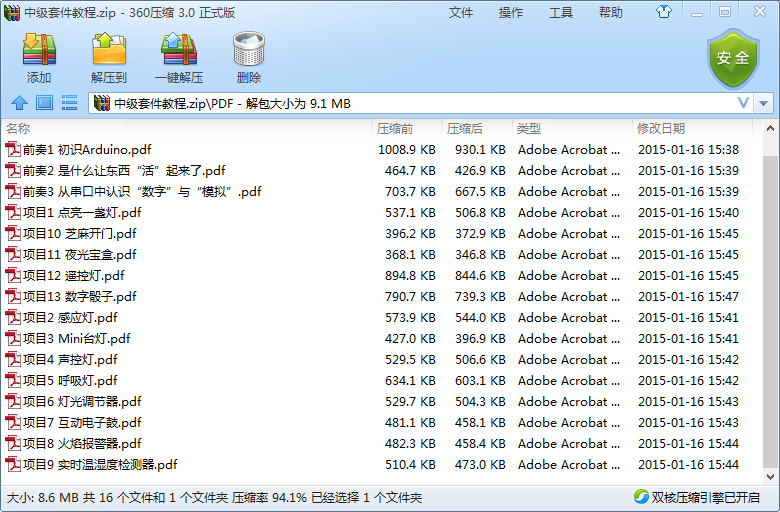
Task: Click PDF icon of 前奏1 初识Arduino.pdf
Action: pyautogui.click(x=13, y=149)
